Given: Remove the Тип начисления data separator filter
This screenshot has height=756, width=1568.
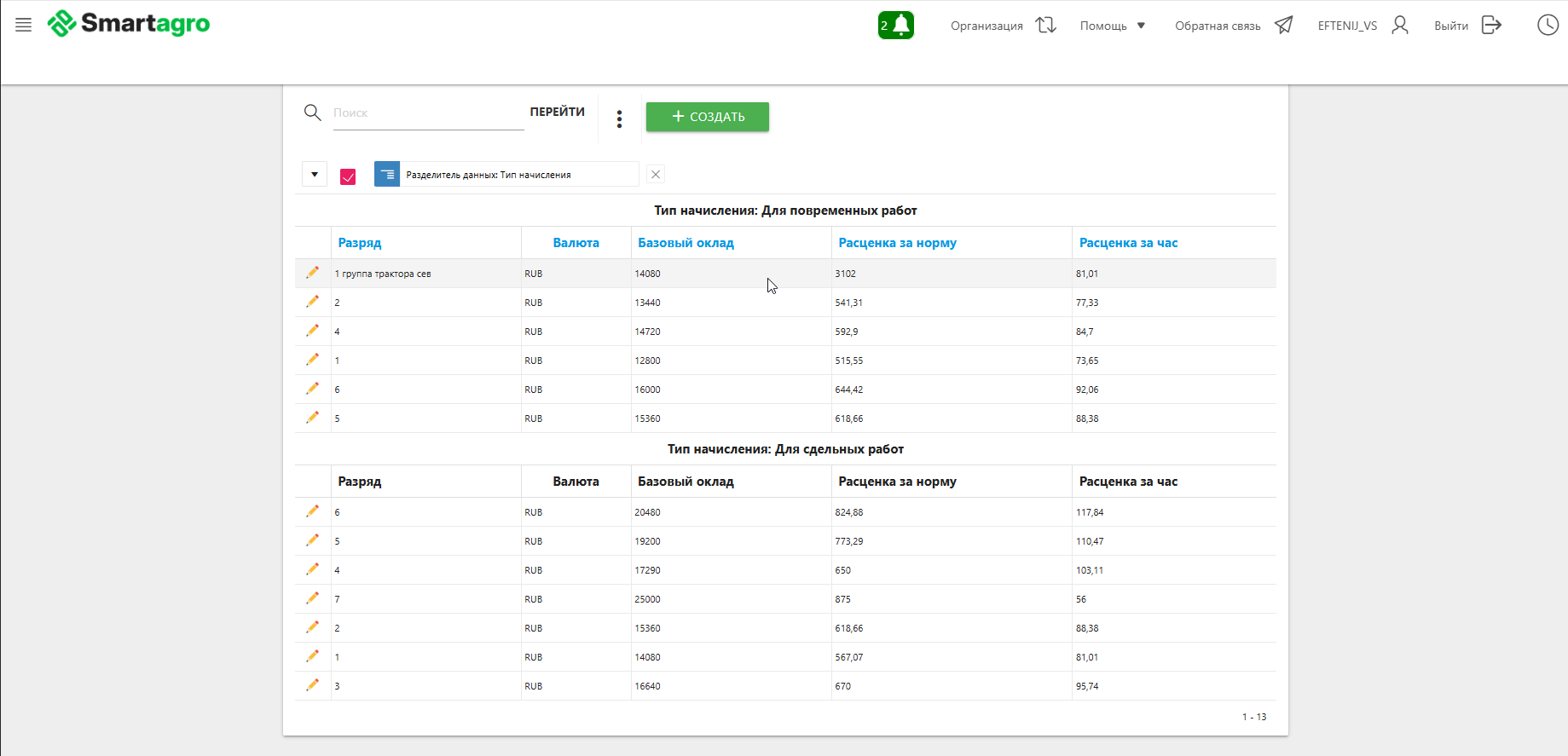Looking at the screenshot, I should [x=656, y=175].
